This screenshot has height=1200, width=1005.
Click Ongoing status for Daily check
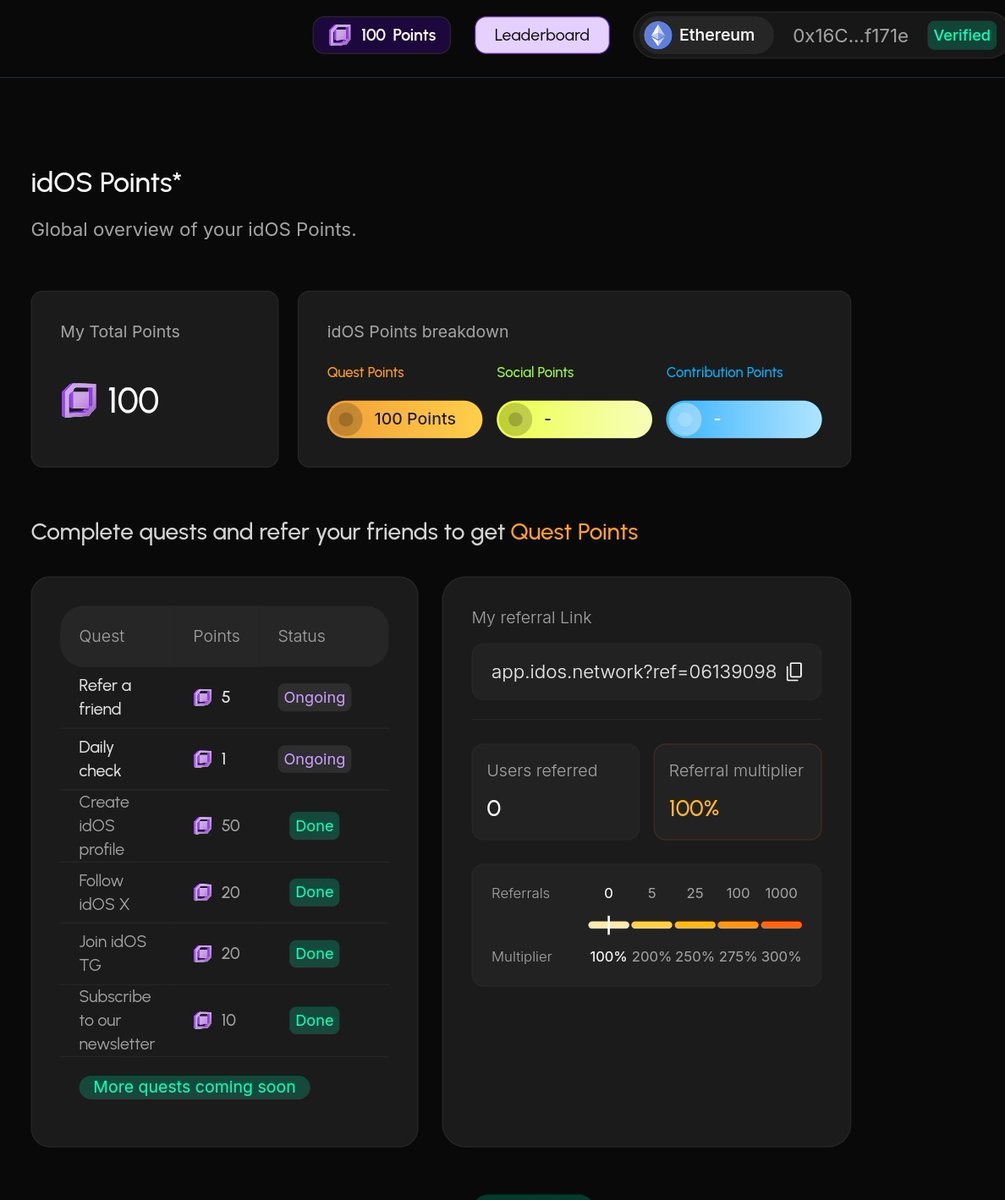(x=314, y=759)
